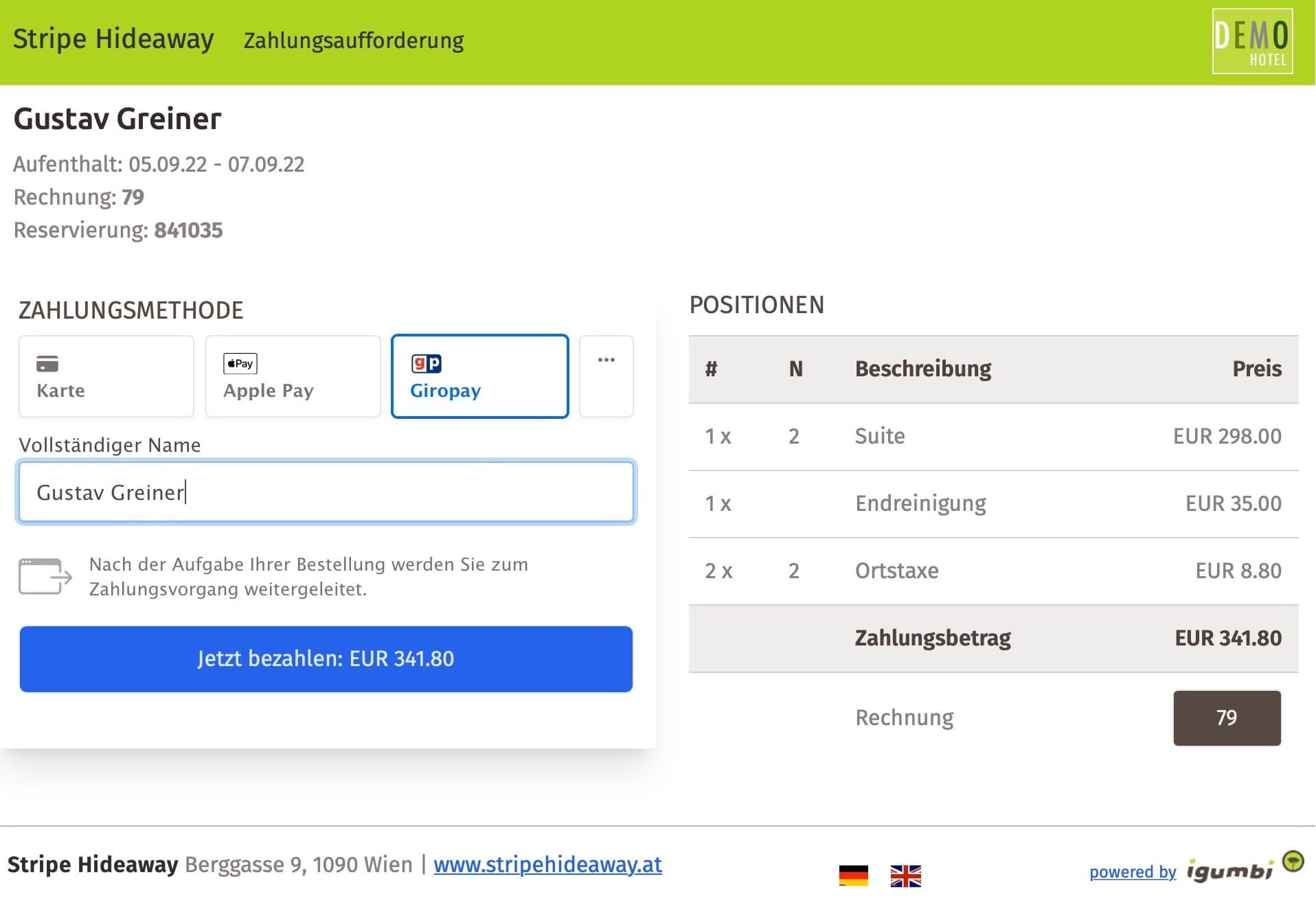The width and height of the screenshot is (1316, 914).
Task: Open invoice number 79 button
Action: [1227, 718]
